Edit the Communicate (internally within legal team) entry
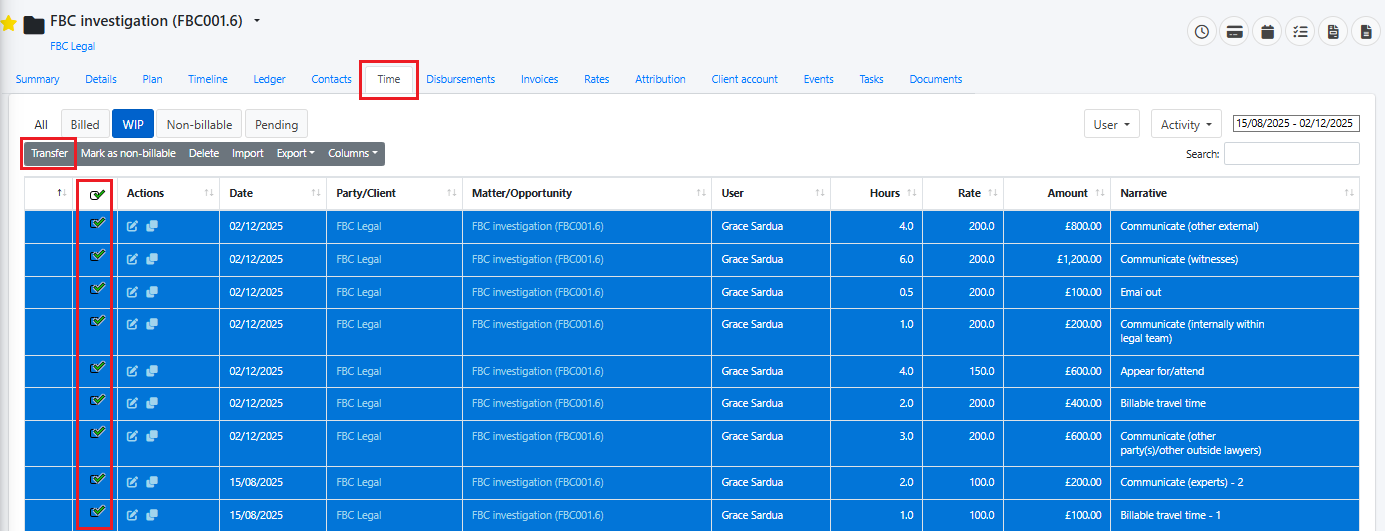This screenshot has width=1385, height=532. pyautogui.click(x=133, y=324)
